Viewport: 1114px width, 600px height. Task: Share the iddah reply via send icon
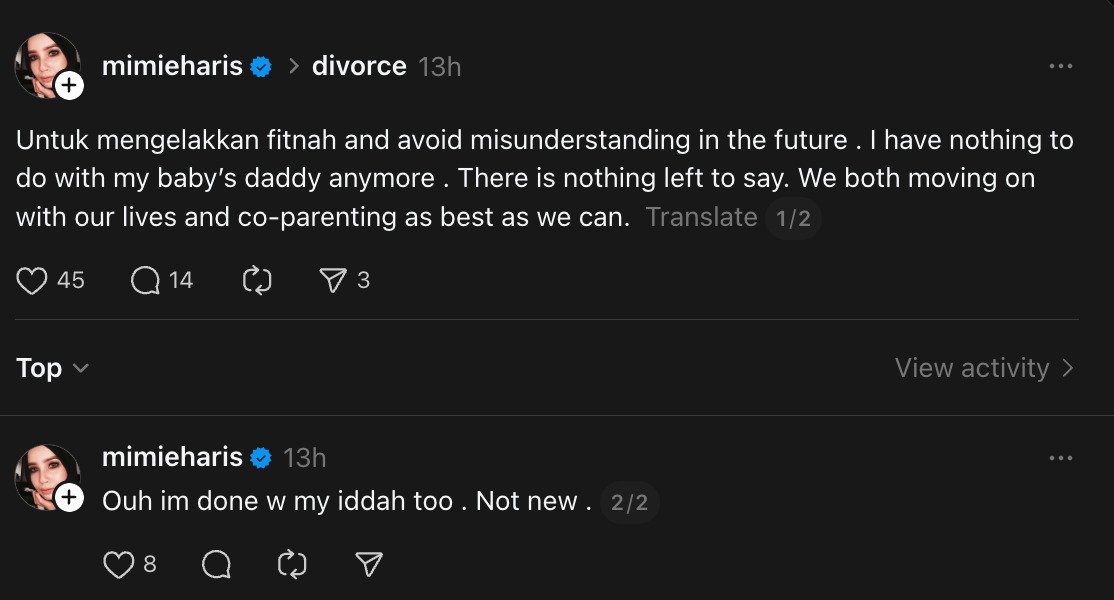(x=369, y=565)
